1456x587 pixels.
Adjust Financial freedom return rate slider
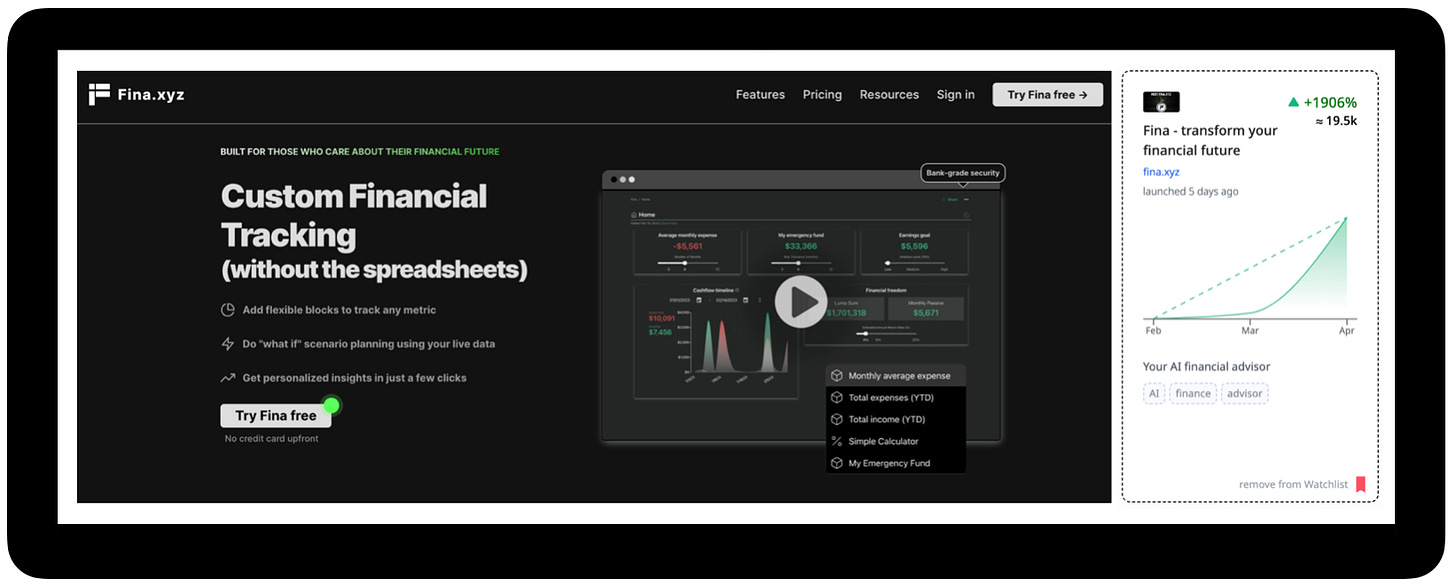point(886,334)
